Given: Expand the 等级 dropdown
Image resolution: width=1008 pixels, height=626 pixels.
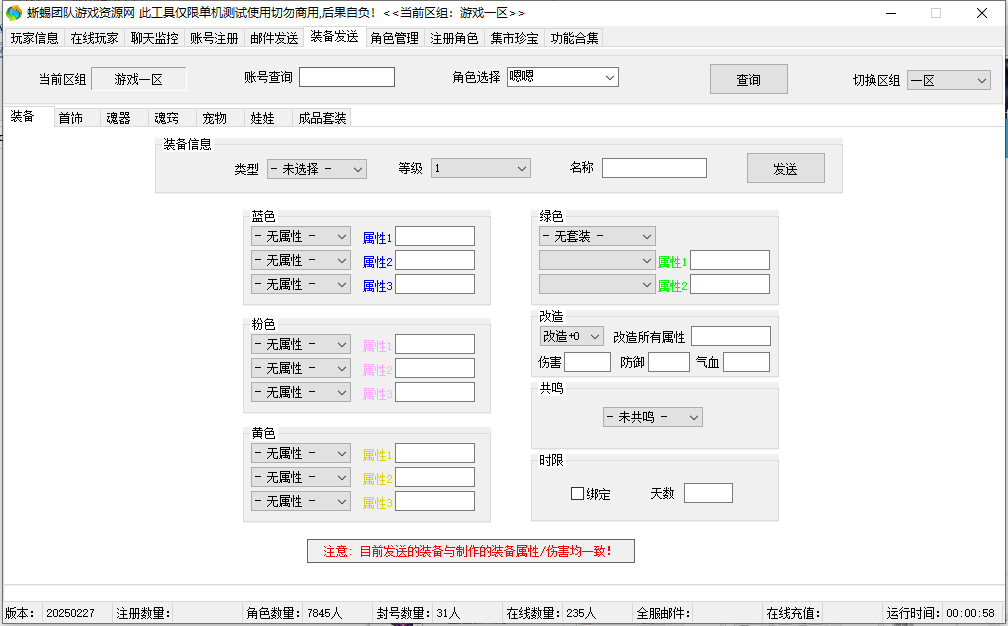Looking at the screenshot, I should point(480,169).
